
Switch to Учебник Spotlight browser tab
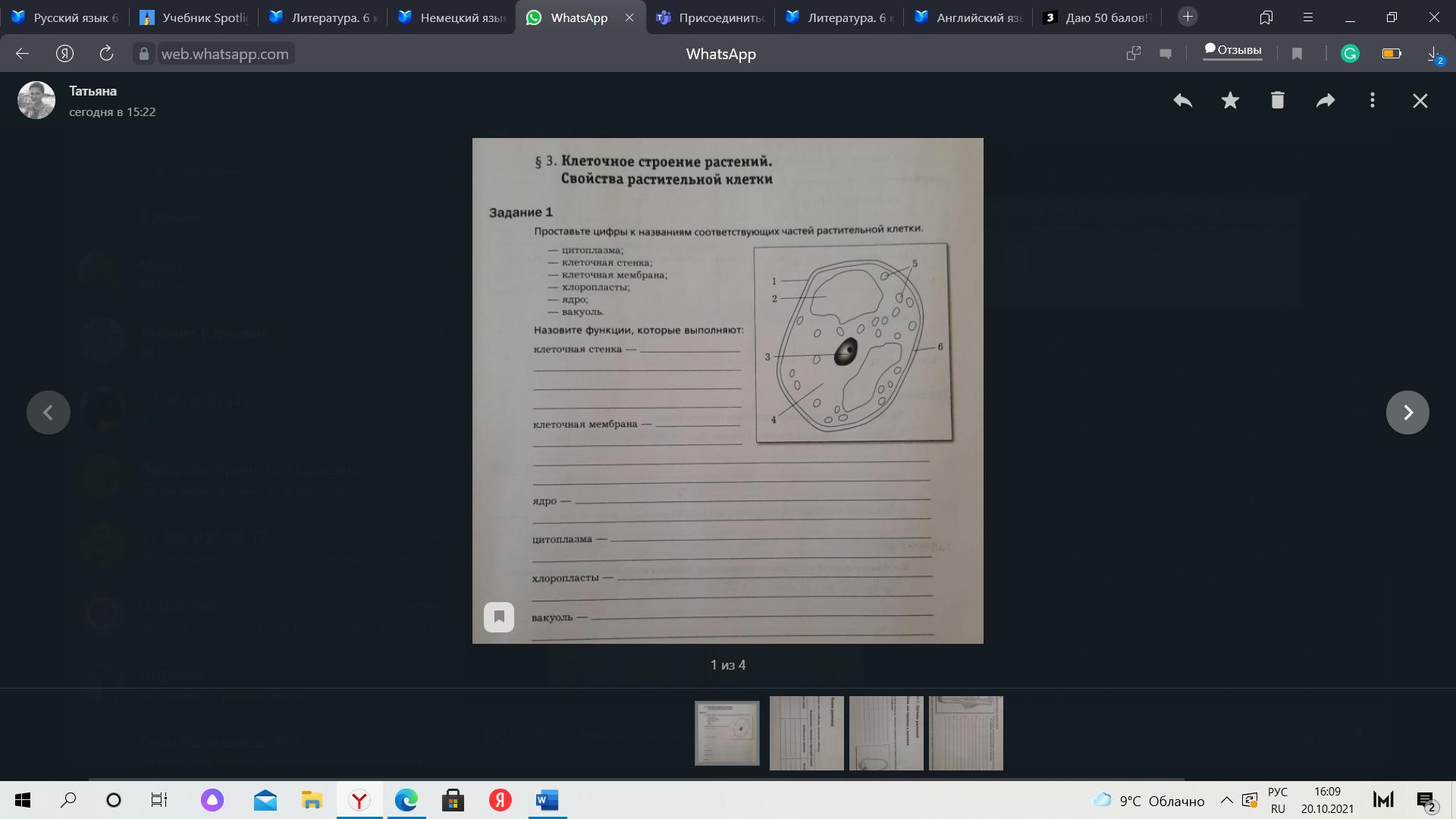point(193,17)
